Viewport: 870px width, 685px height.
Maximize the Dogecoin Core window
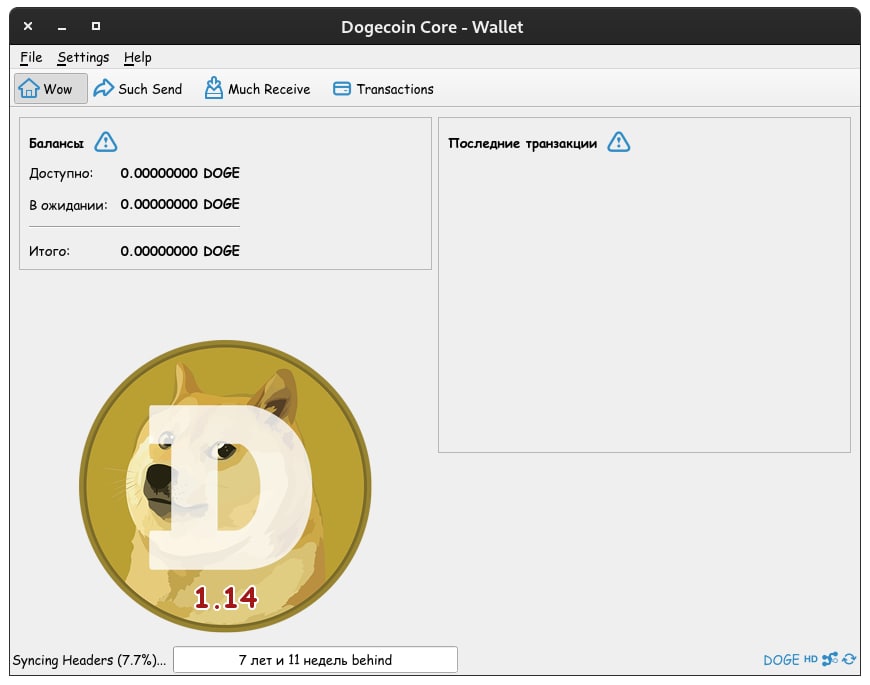click(96, 26)
